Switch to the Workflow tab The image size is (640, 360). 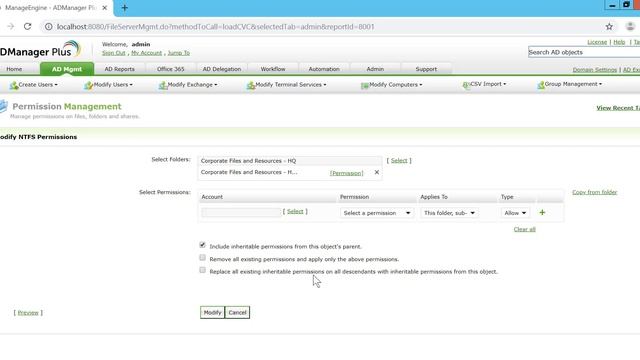click(273, 69)
